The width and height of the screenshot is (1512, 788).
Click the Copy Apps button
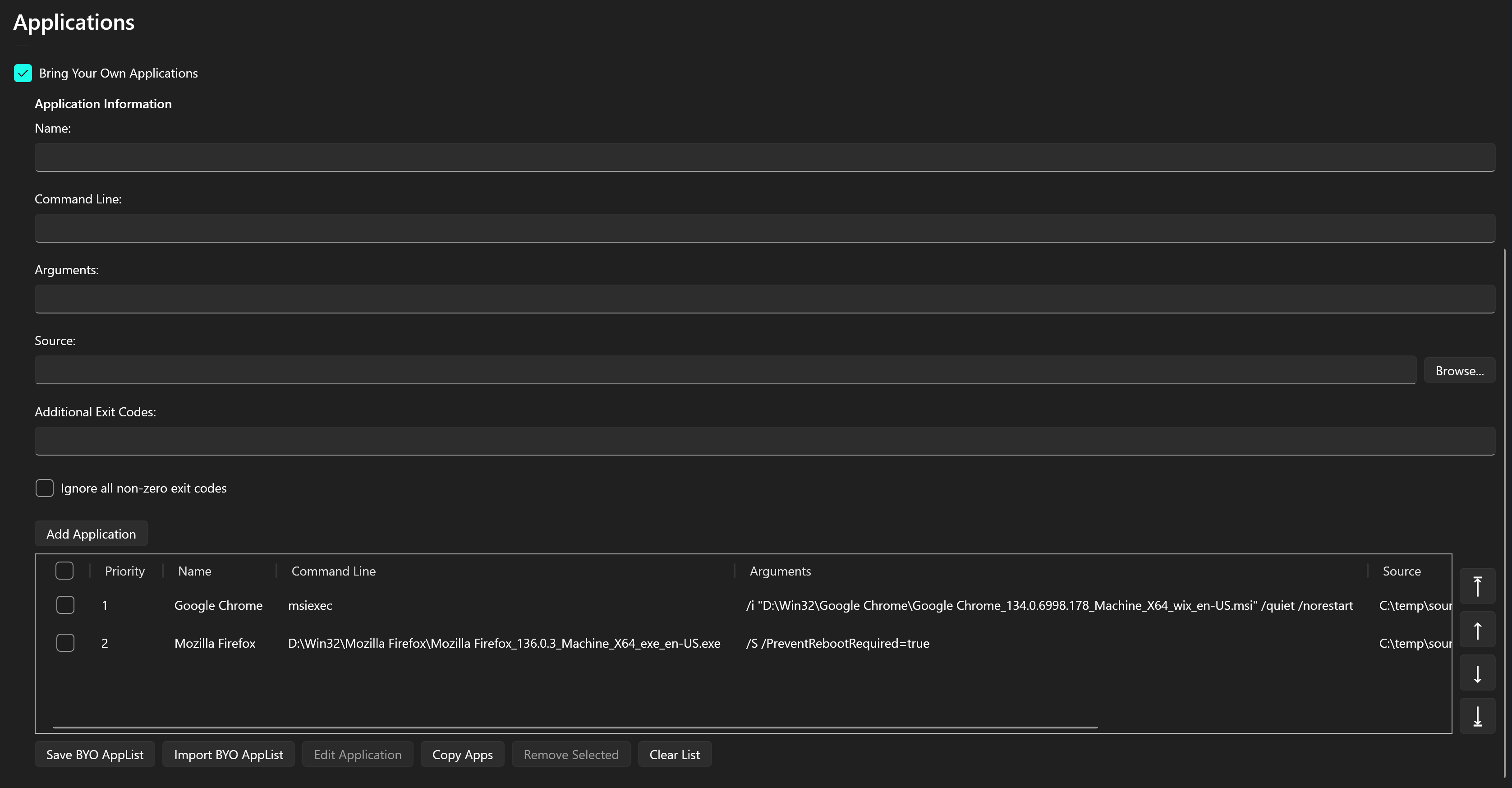pyautogui.click(x=462, y=755)
